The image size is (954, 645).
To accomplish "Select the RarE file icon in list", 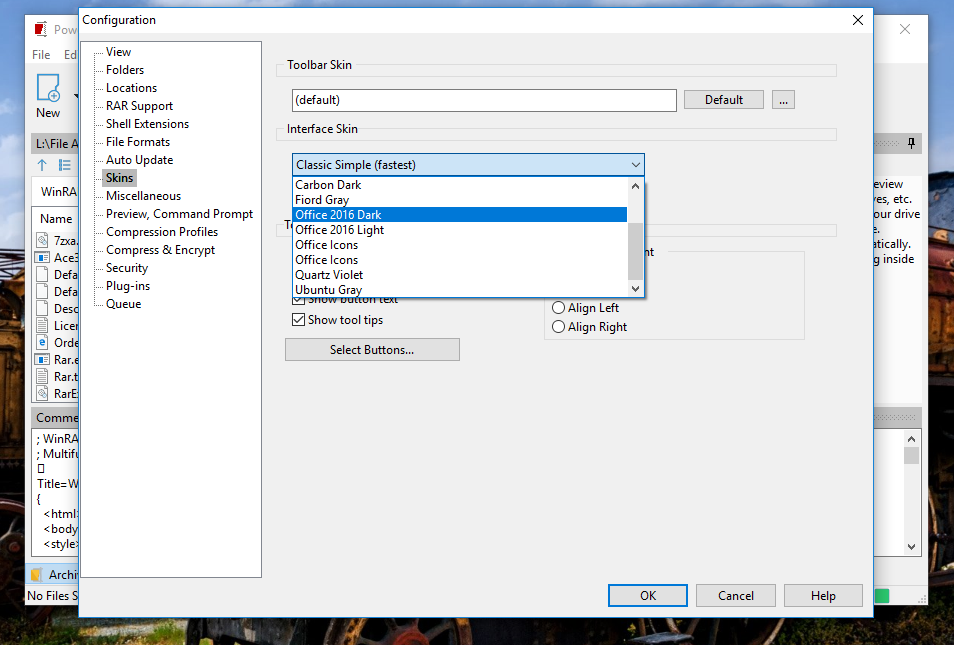I will (x=42, y=394).
